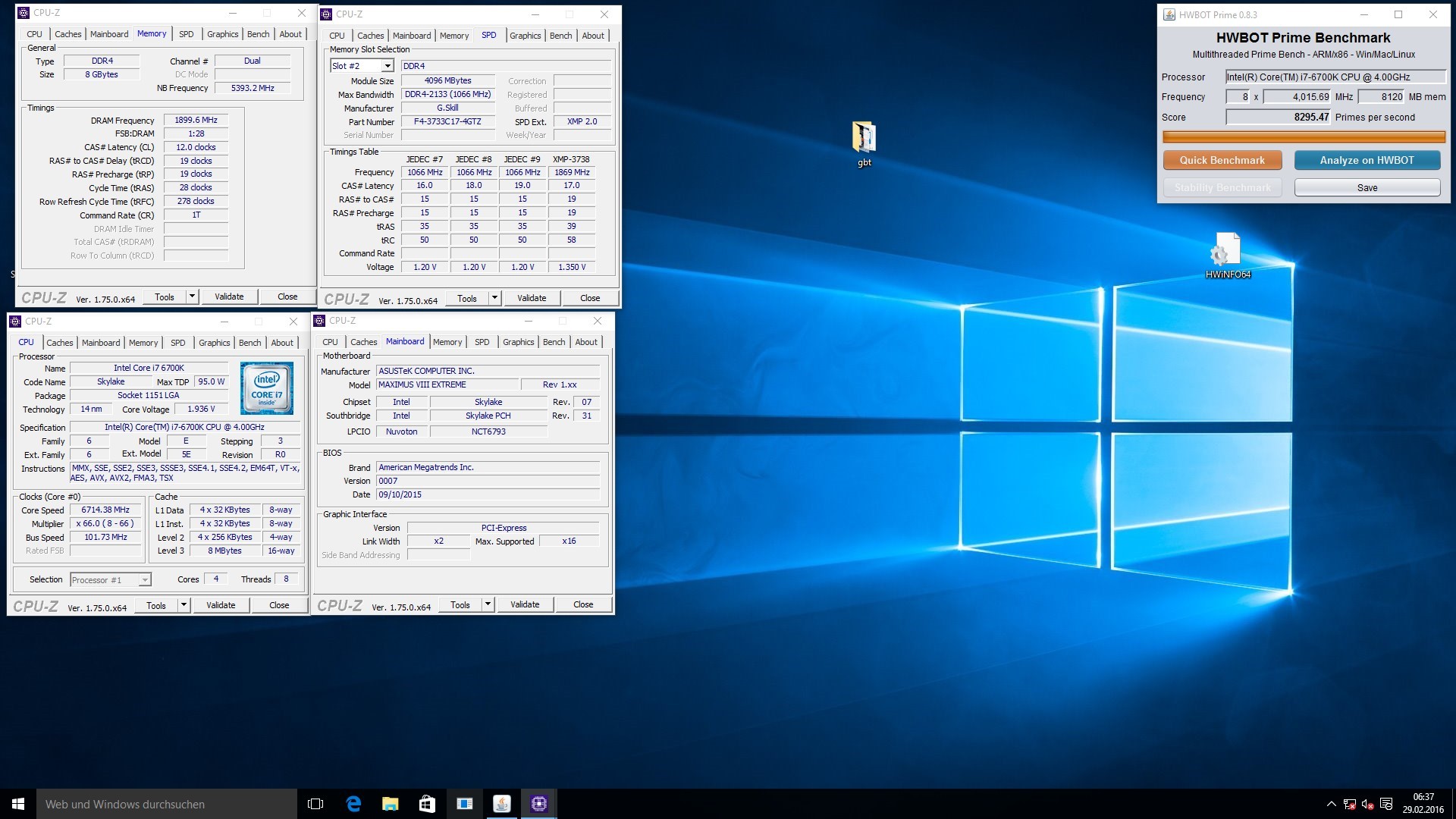Select the Bench tab in SPD window

point(560,36)
